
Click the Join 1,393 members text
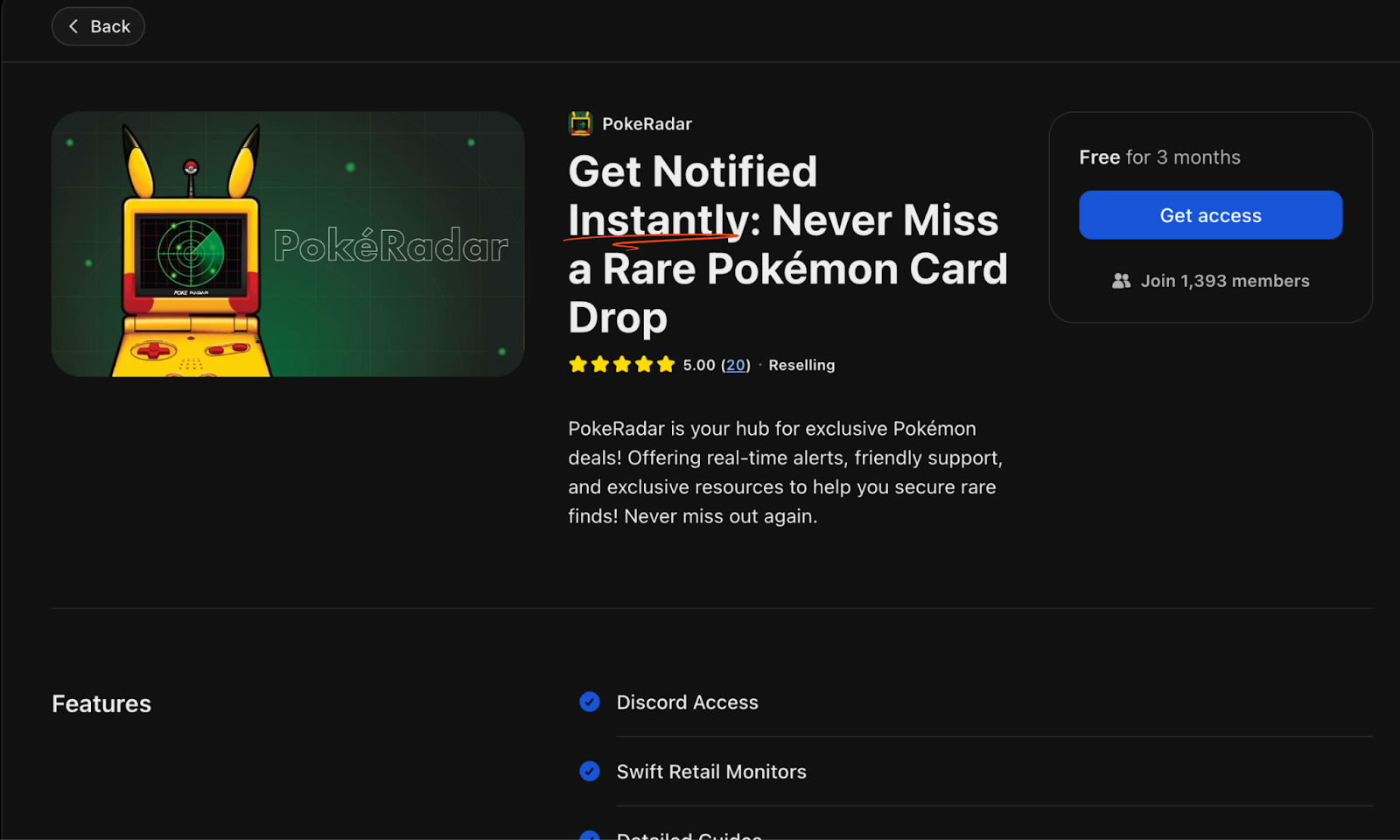pos(1225,281)
